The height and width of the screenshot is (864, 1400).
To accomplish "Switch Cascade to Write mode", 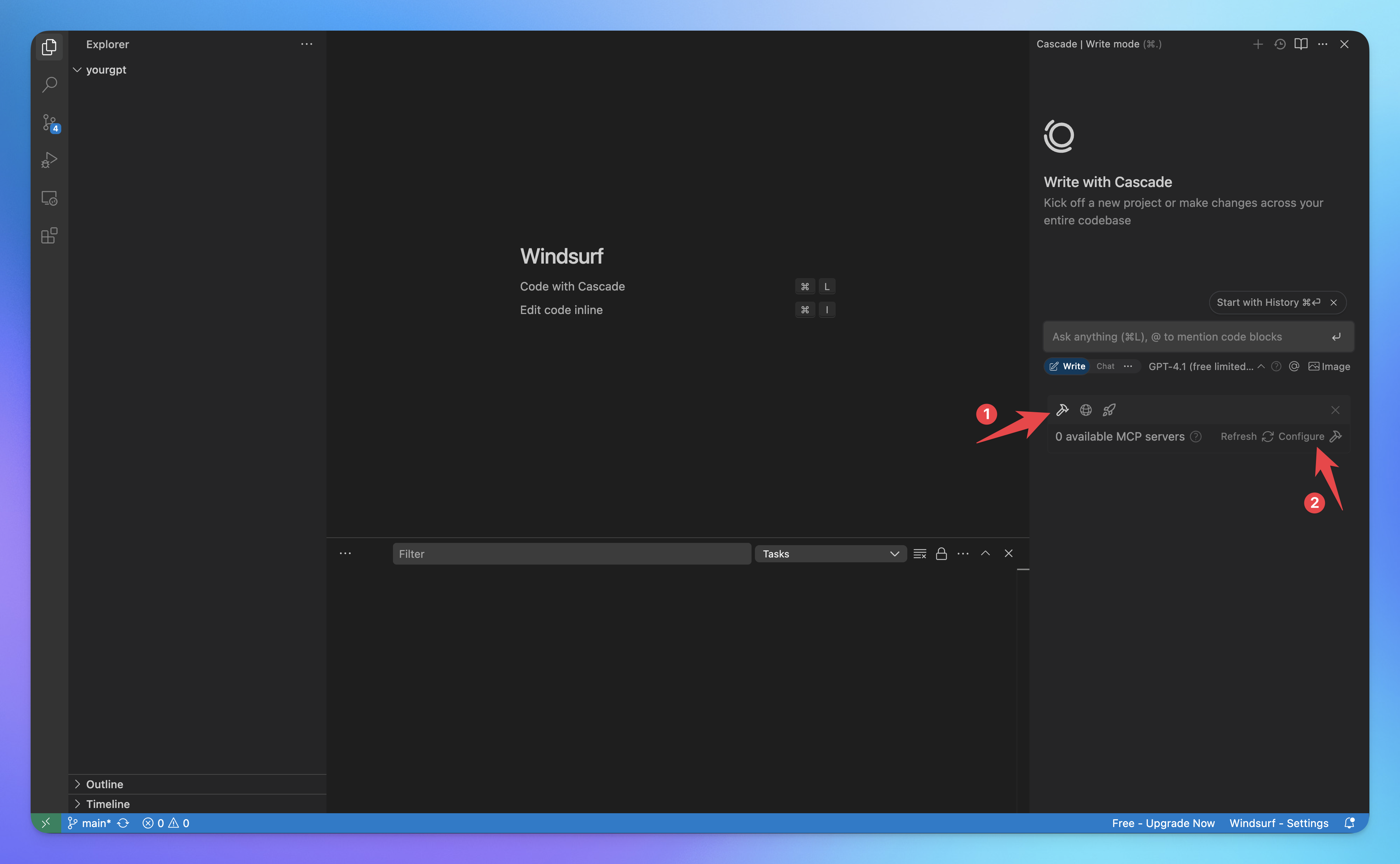I will coord(1067,366).
